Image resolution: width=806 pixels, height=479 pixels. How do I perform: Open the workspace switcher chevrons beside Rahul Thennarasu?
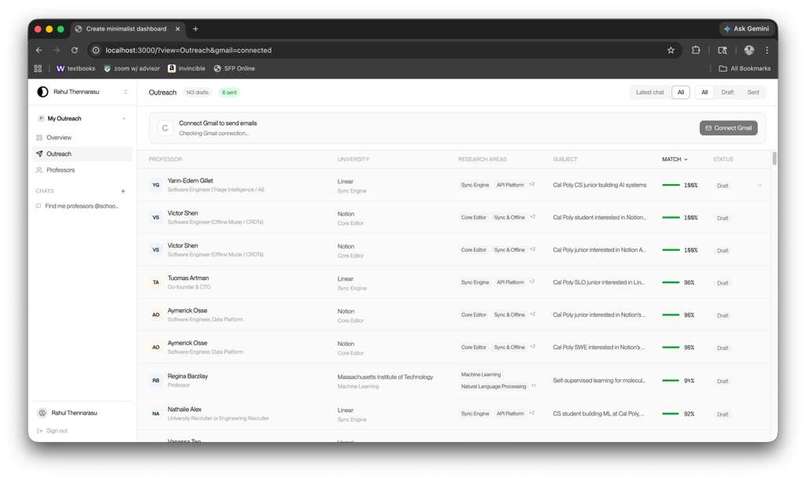point(125,92)
